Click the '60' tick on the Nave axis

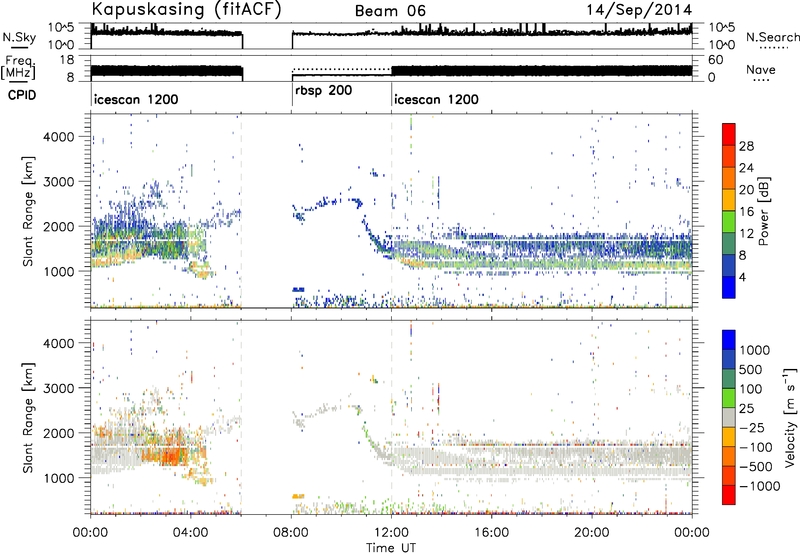[715, 60]
